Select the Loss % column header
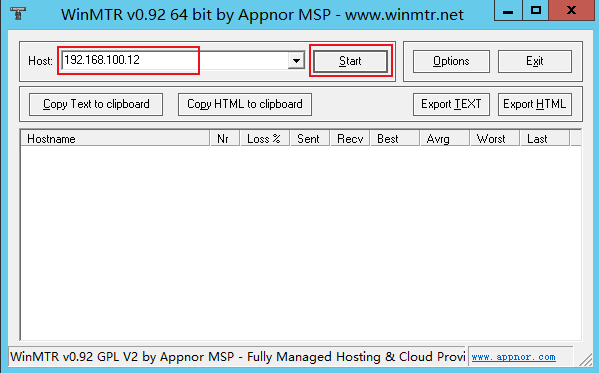Viewport: 599px width, 373px height. (x=265, y=138)
